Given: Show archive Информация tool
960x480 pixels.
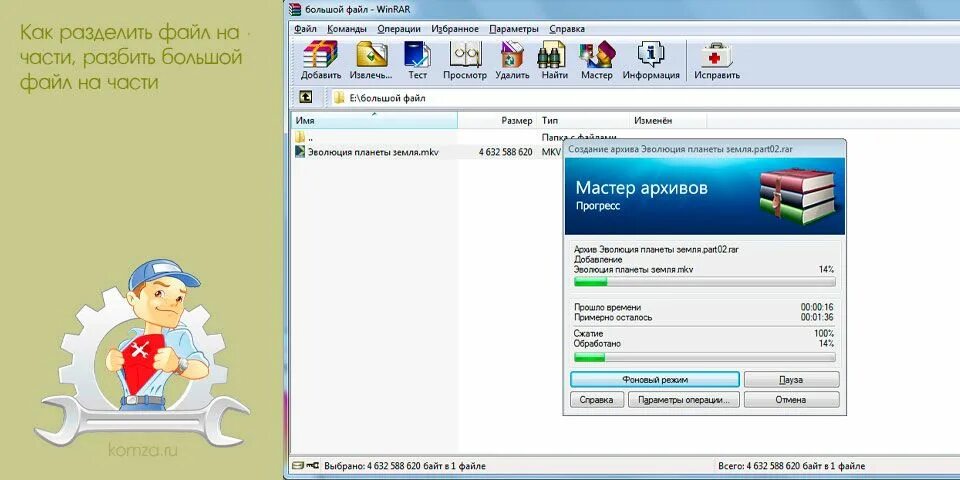Looking at the screenshot, I should click(x=651, y=60).
